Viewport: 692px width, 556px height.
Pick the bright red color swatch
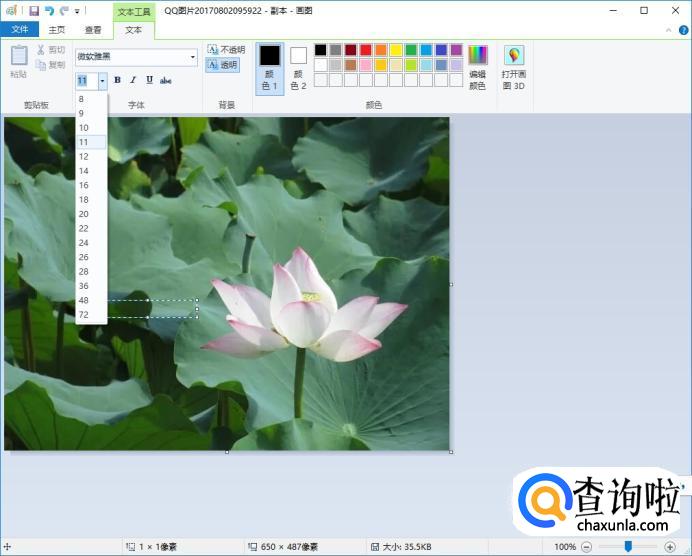(365, 50)
